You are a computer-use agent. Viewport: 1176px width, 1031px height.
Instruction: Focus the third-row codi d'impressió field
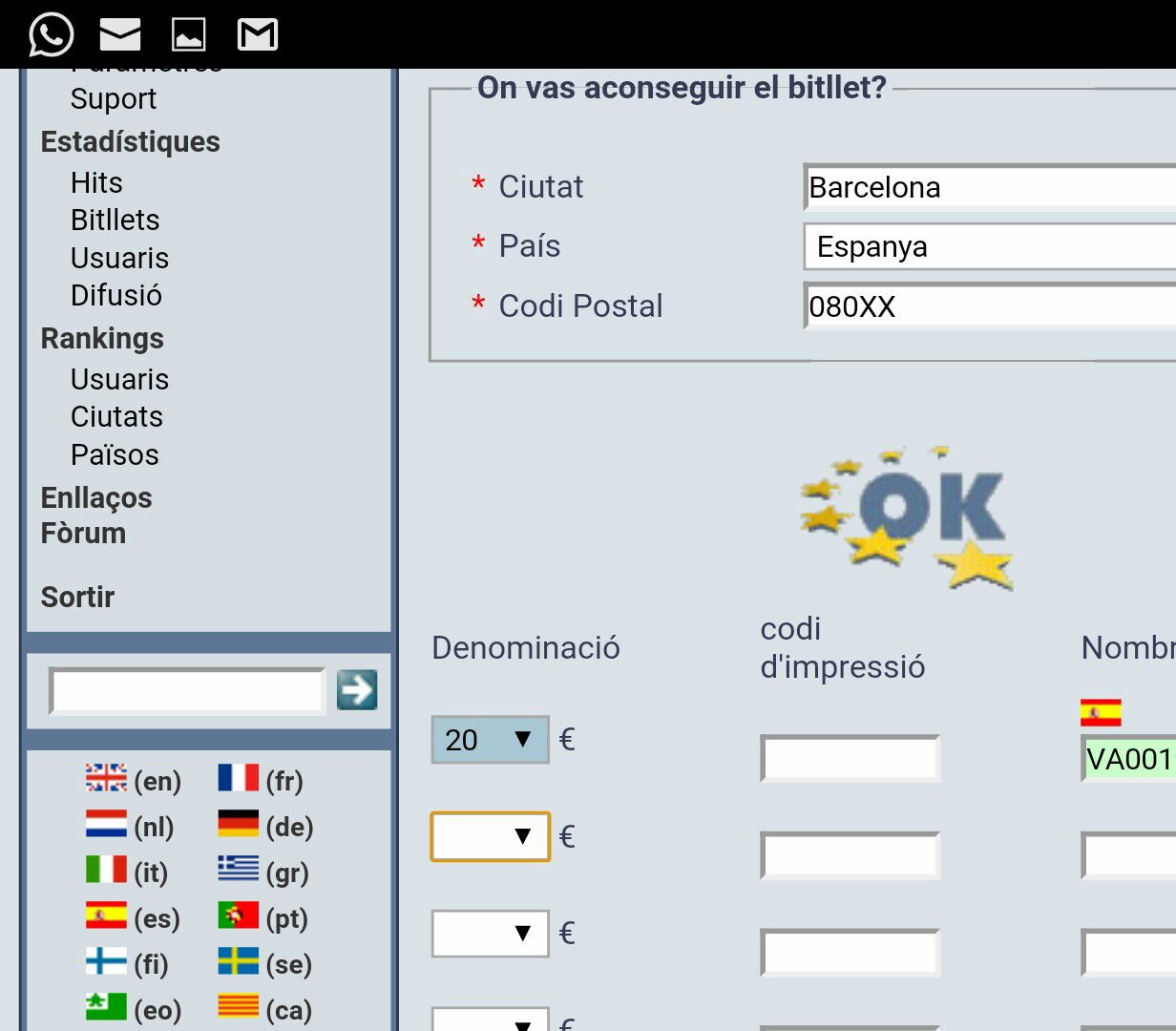pyautogui.click(x=850, y=953)
